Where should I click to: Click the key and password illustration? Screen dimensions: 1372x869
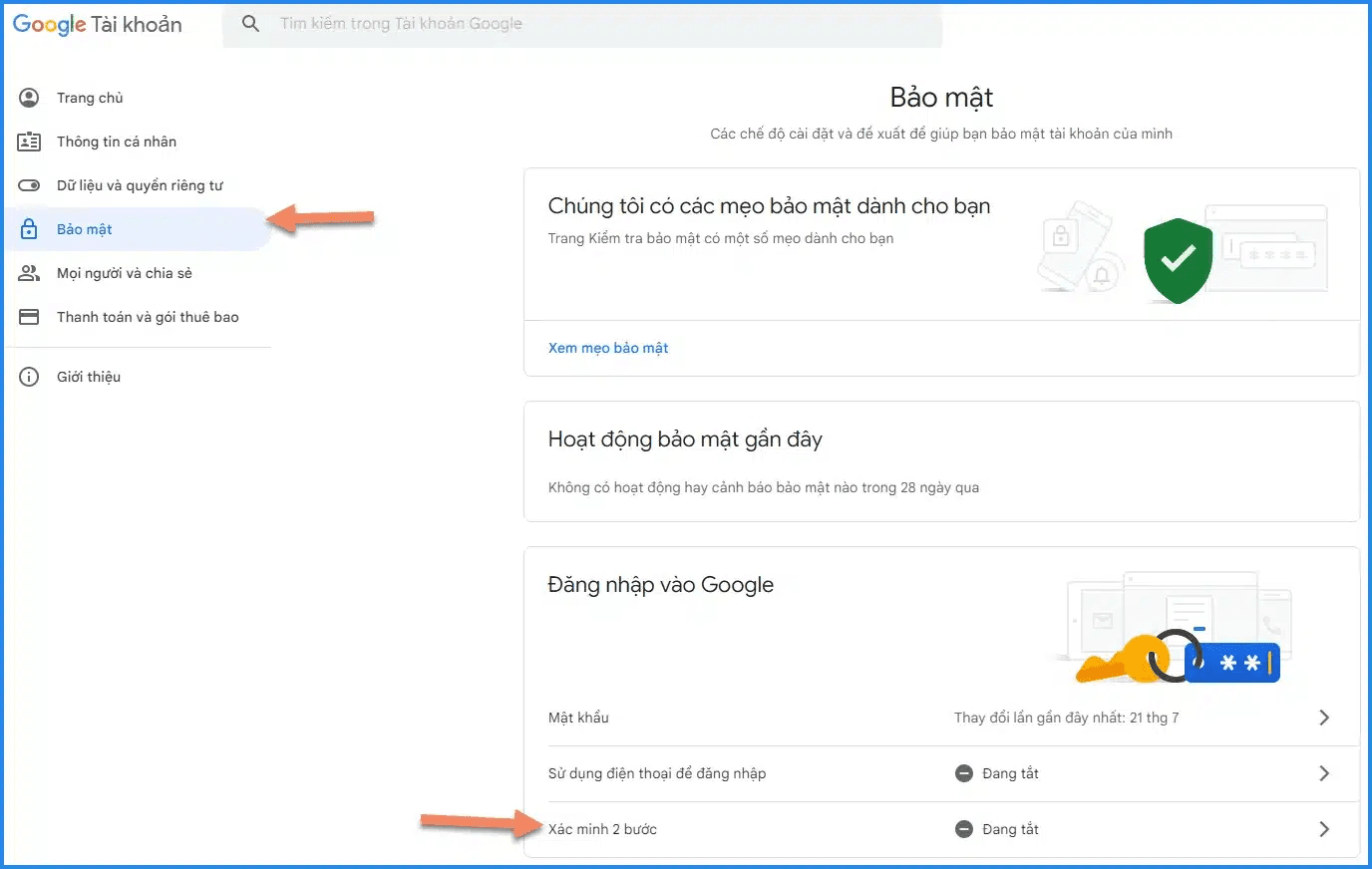(1177, 628)
